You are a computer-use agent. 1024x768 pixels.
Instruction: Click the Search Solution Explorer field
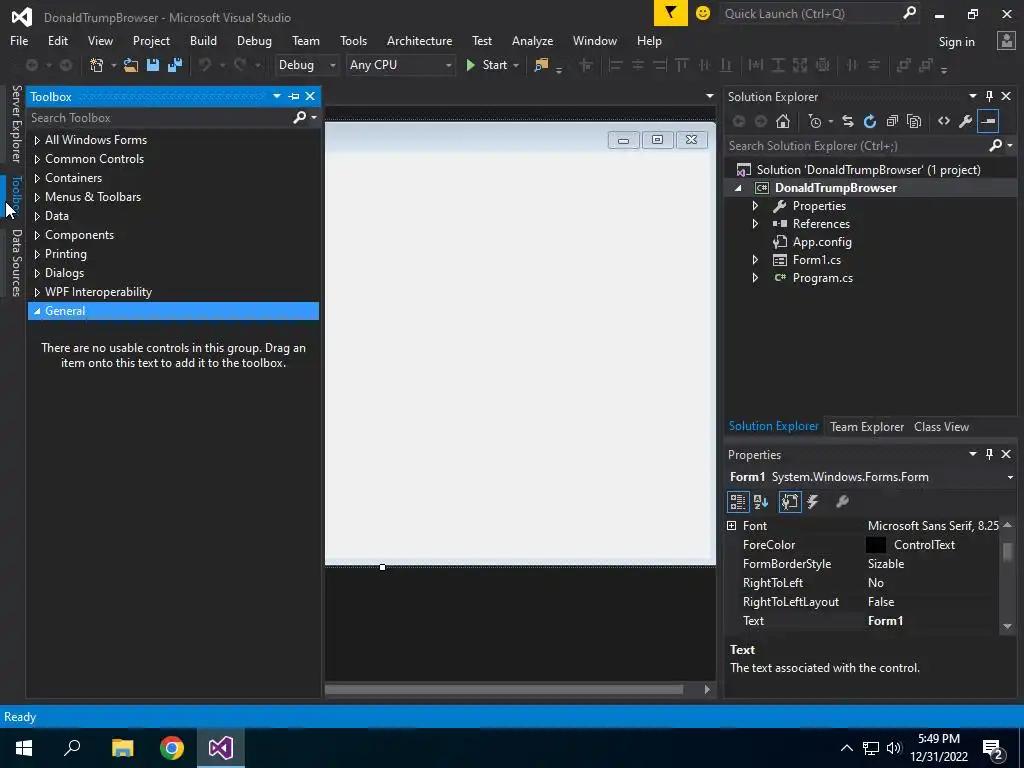[x=857, y=146]
